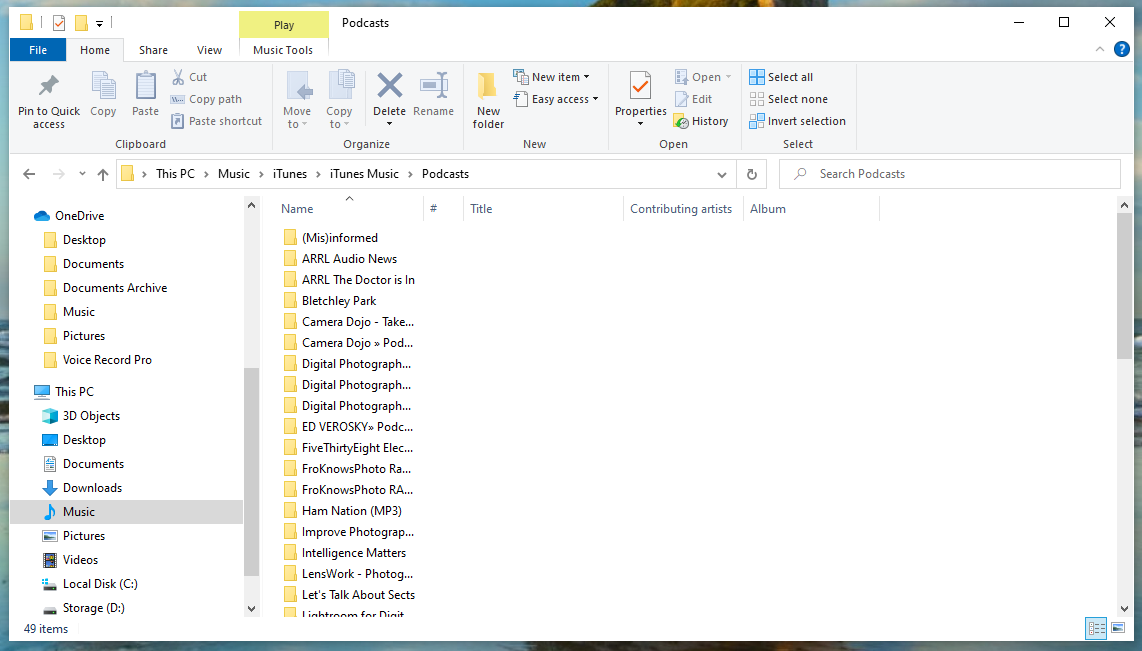The image size is (1142, 651).
Task: Select Videos in navigation pane
Action: [x=80, y=560]
